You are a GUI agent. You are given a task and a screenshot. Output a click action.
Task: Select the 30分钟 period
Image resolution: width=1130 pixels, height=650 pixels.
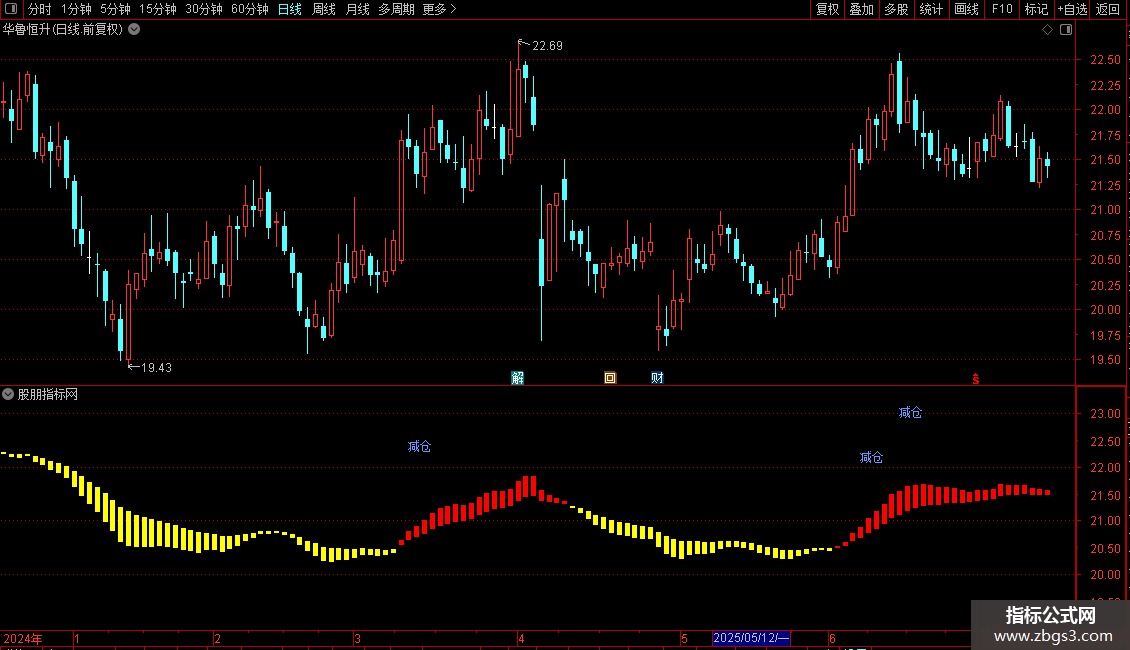pyautogui.click(x=204, y=9)
